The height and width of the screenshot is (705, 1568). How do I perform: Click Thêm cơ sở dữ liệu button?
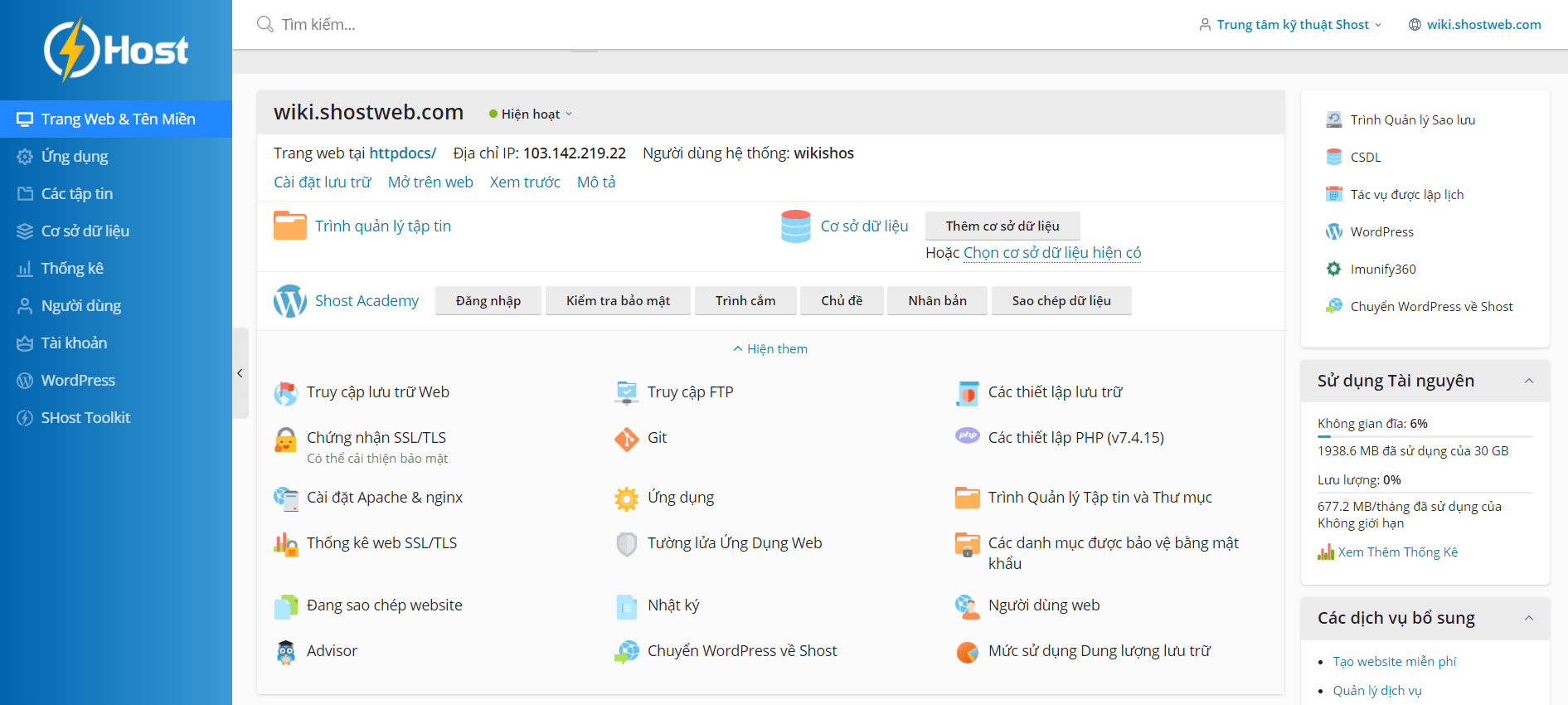[1002, 226]
